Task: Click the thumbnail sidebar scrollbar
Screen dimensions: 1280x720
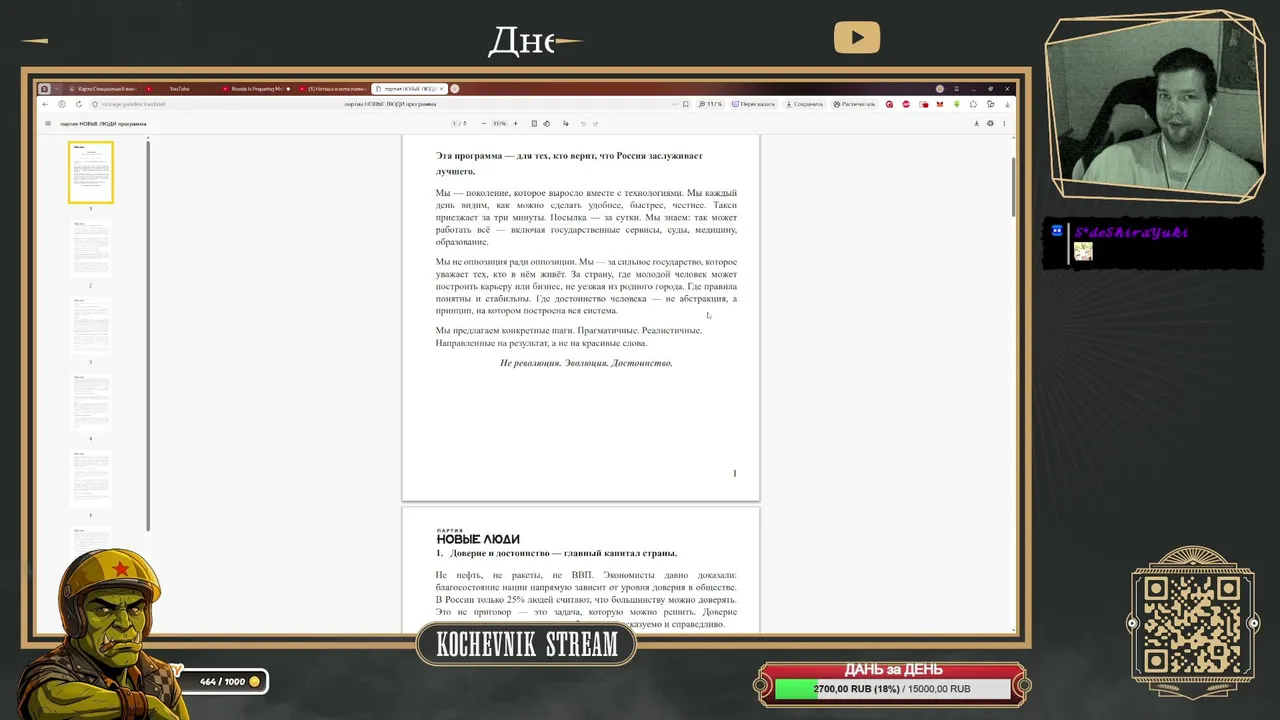Action: (148, 335)
